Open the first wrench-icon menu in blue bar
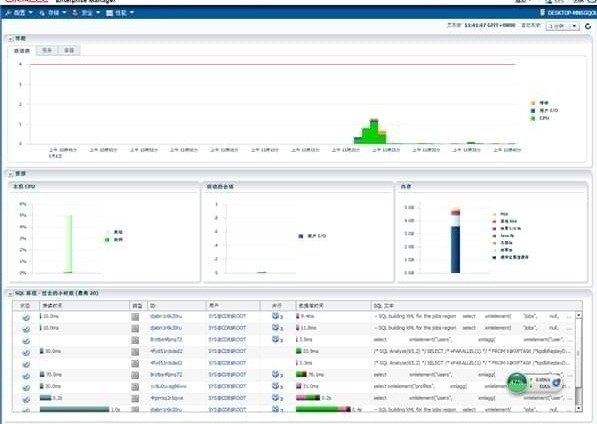The image size is (597, 424). [19, 13]
